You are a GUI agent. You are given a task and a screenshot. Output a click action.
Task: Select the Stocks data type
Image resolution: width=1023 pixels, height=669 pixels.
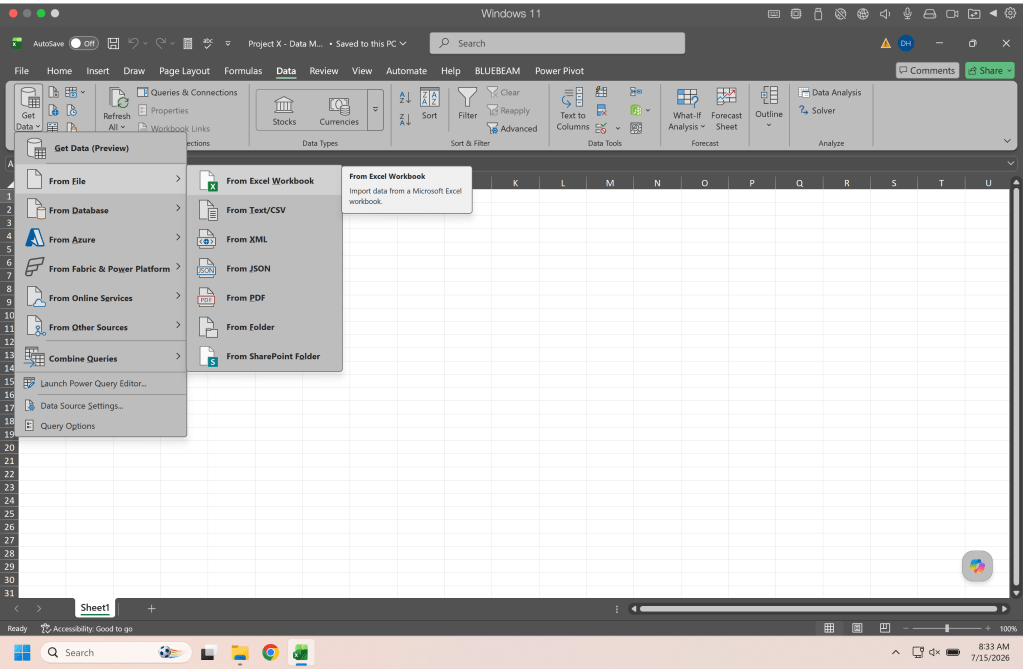pos(284,111)
